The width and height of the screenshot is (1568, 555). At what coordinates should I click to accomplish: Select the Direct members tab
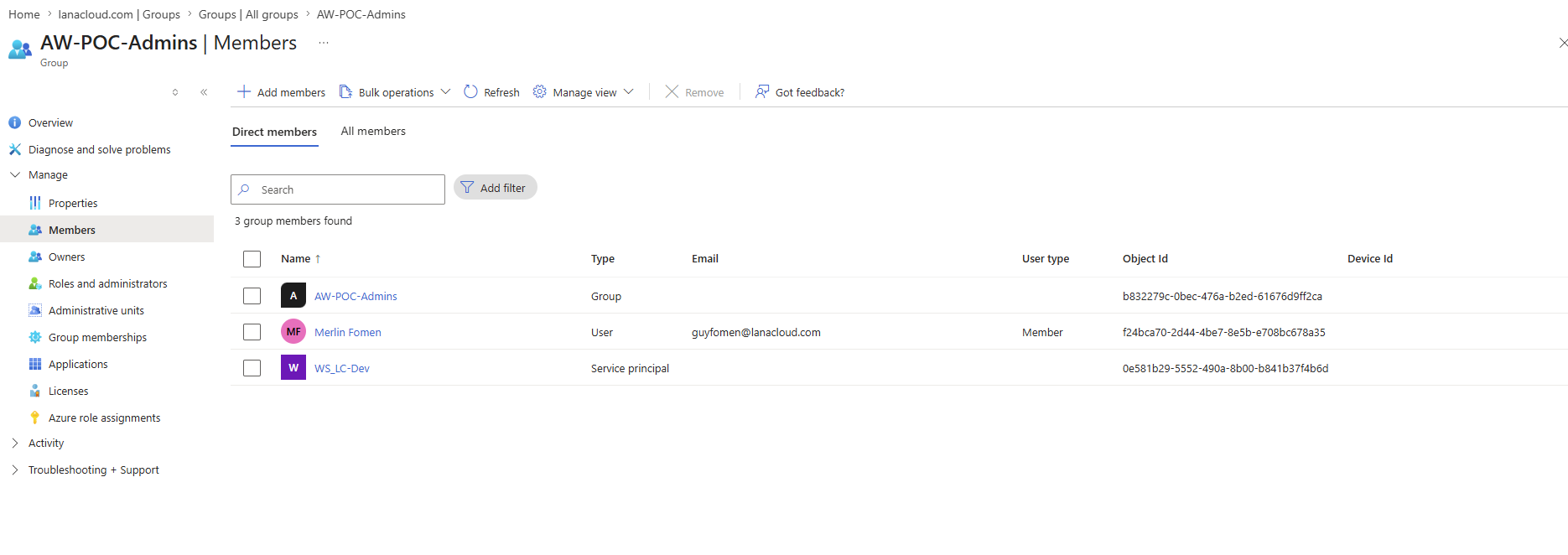(x=274, y=132)
